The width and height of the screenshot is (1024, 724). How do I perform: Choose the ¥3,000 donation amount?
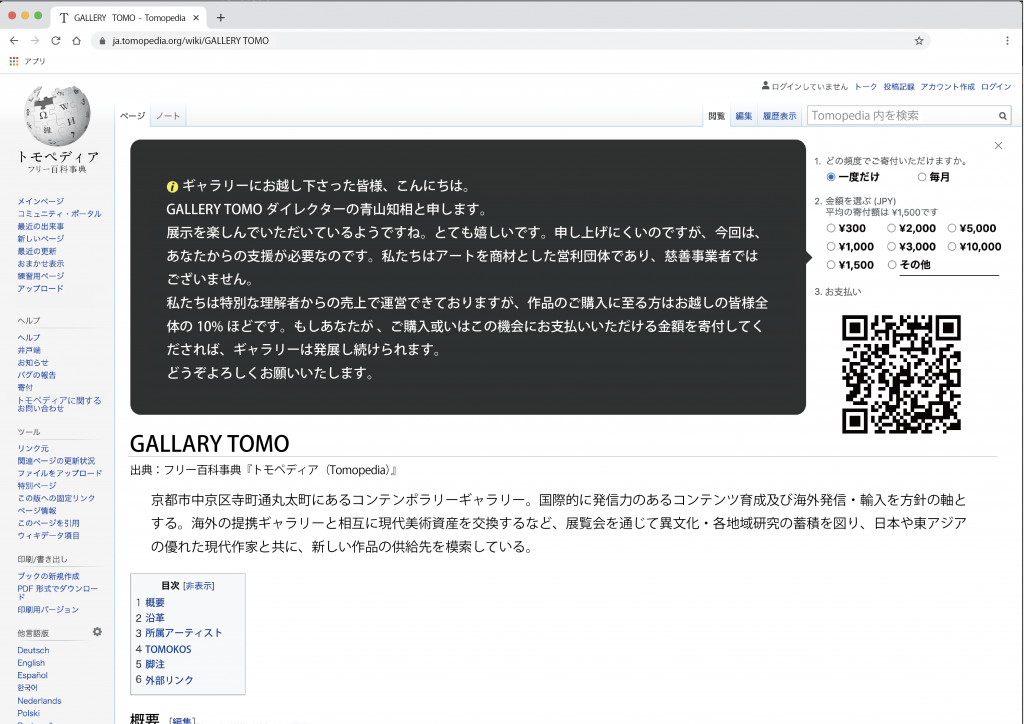pyautogui.click(x=891, y=247)
